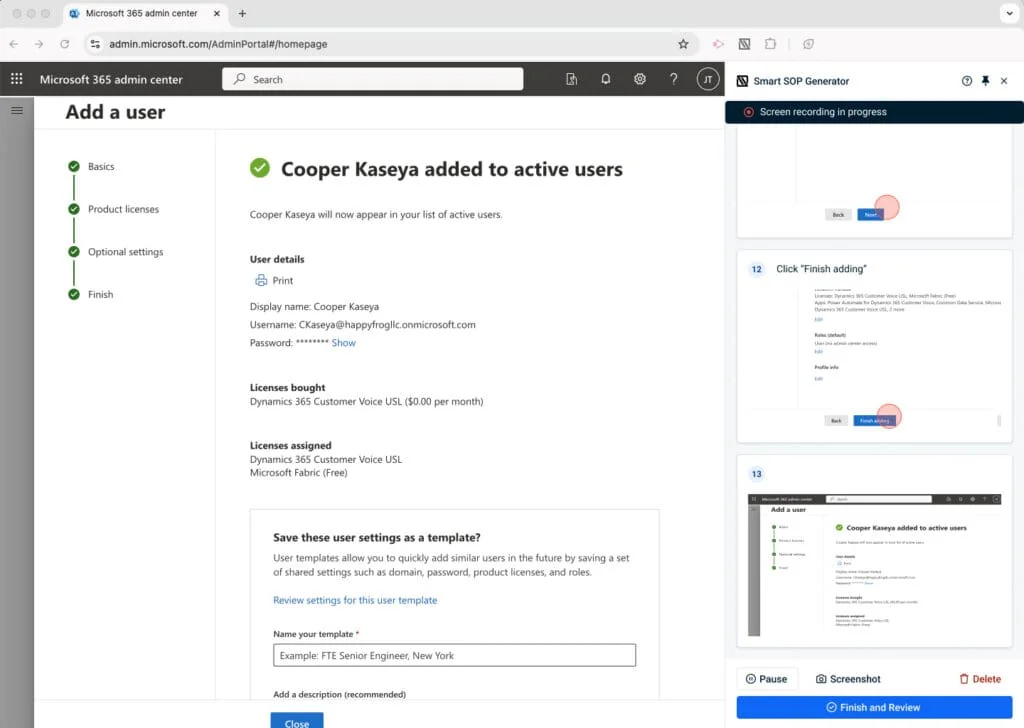Click the Name your template field
Screen dimensions: 1024x728
click(x=455, y=656)
